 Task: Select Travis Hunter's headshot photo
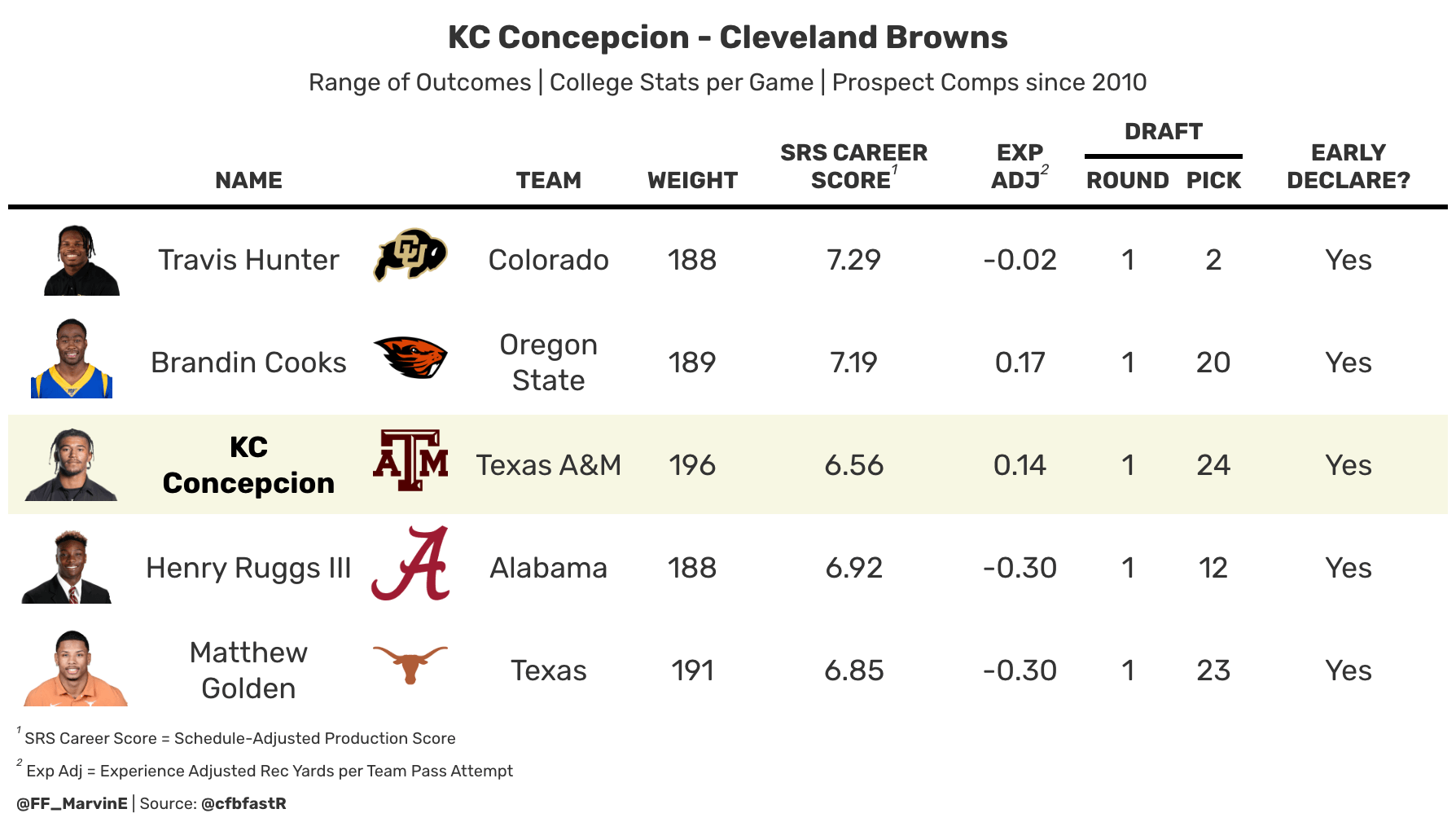[x=81, y=260]
